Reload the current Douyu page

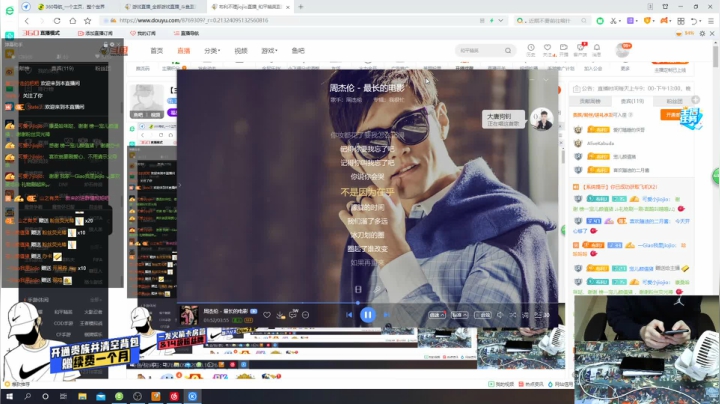pyautogui.click(x=57, y=21)
